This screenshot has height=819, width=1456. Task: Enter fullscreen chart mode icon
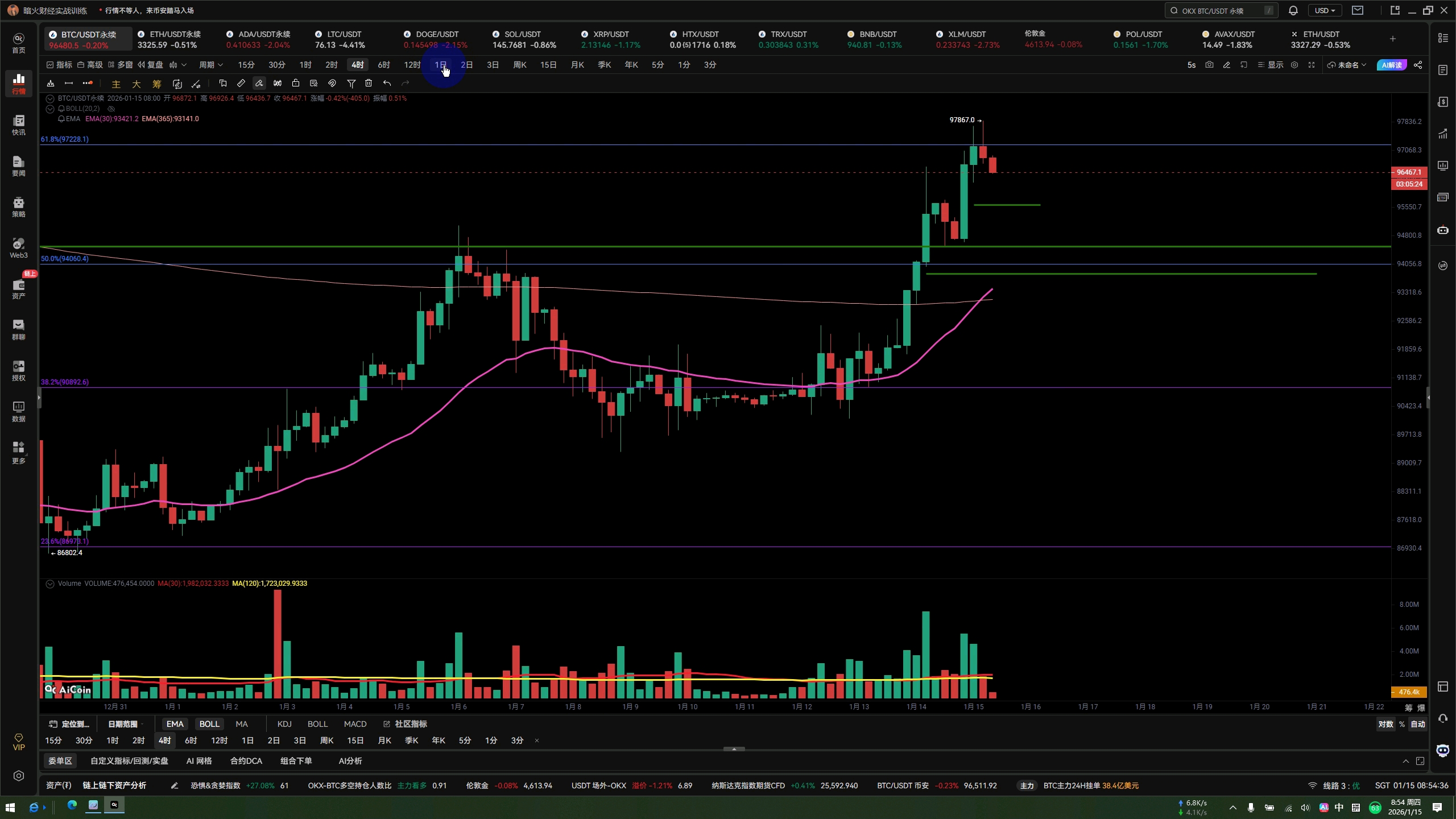pos(1312,65)
